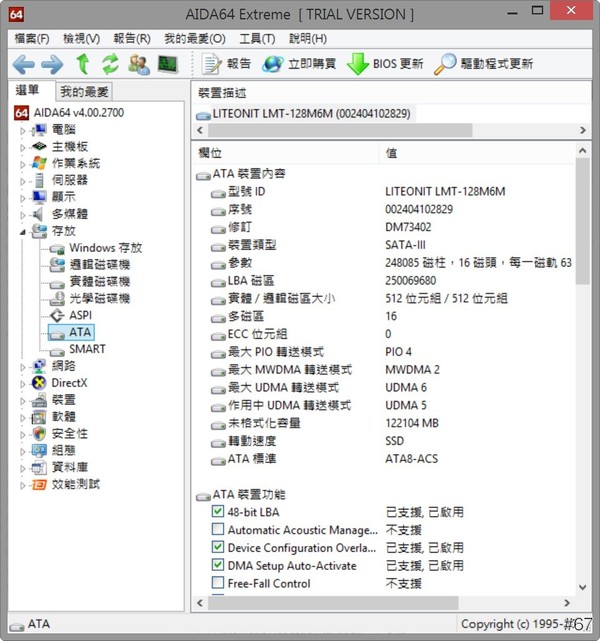600x641 pixels.
Task: Collapse the 存放 tree node
Action: tap(22, 232)
